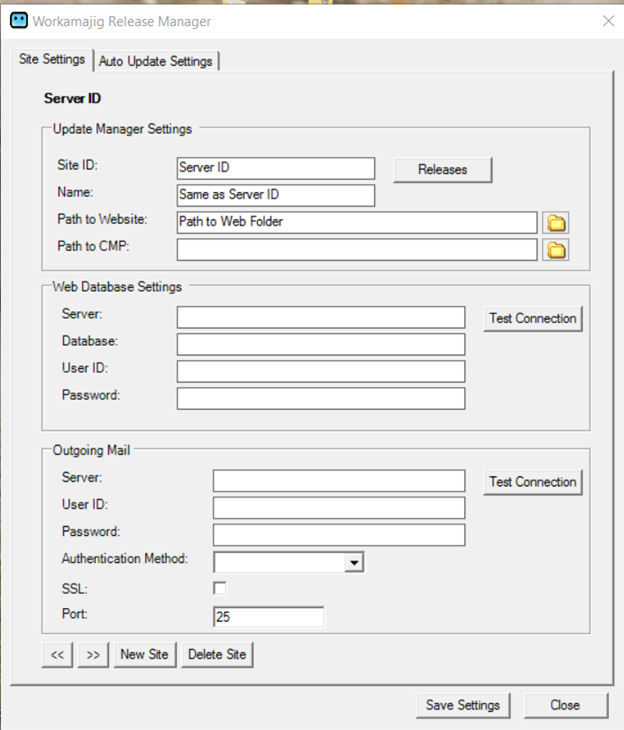Focus the Name field
This screenshot has height=730, width=624.
[276, 195]
